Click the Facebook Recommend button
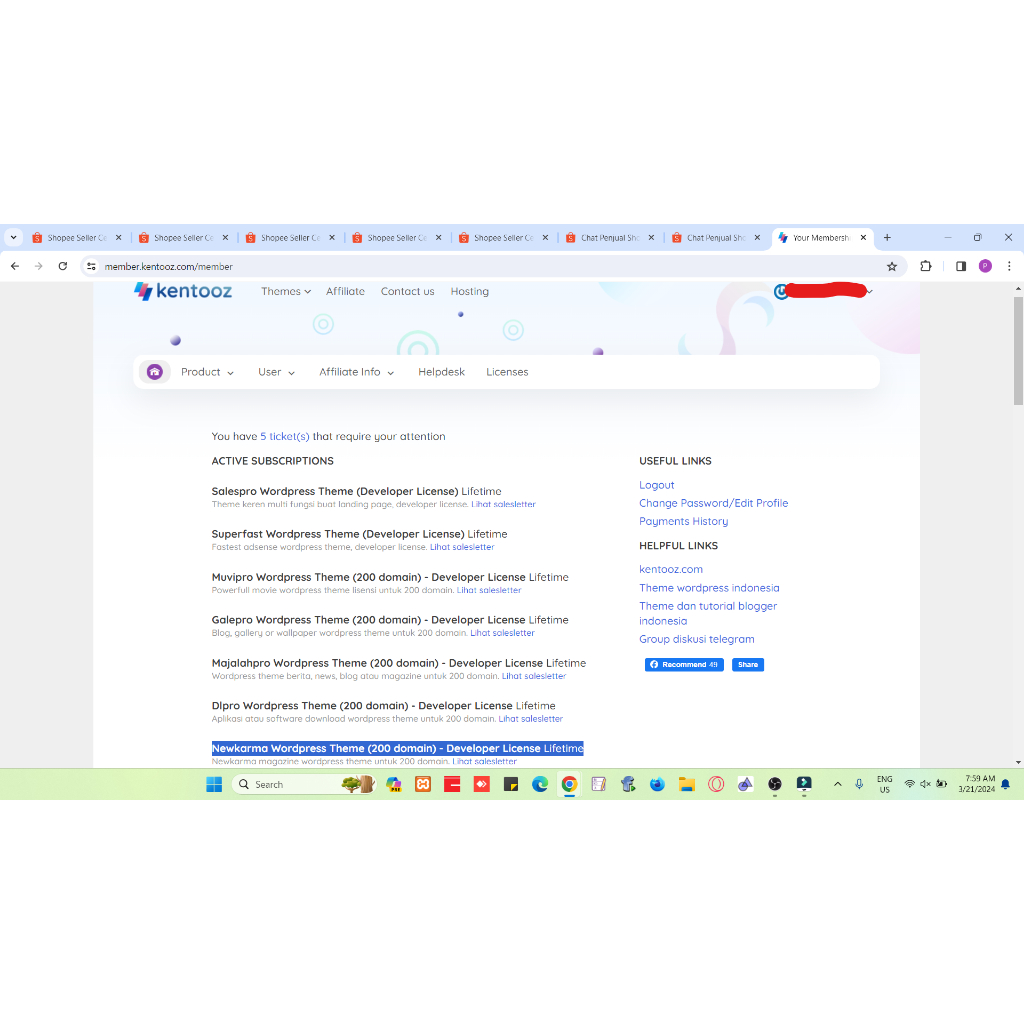Screen dimensions: 1024x1024 click(684, 665)
